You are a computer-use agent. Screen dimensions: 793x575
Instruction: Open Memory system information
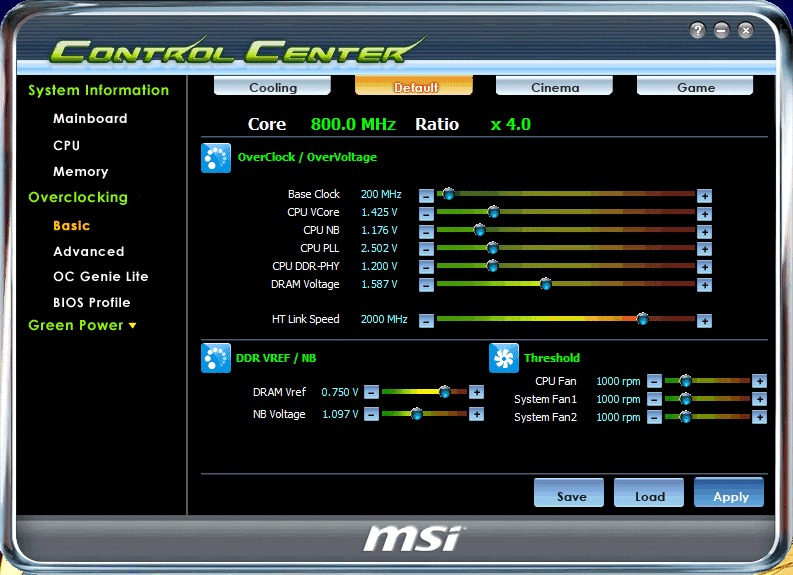point(81,172)
